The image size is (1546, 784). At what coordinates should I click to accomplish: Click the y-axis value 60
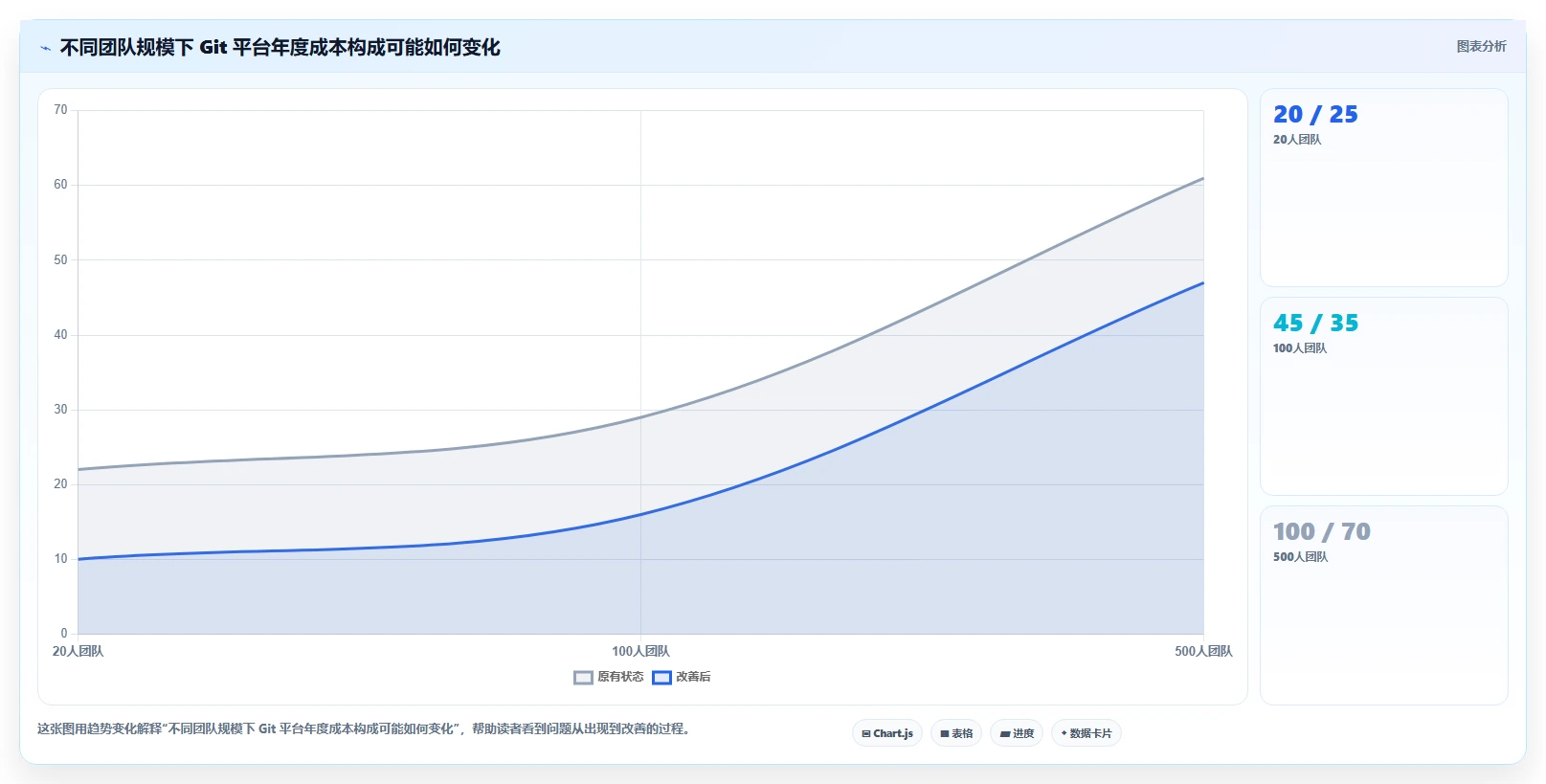pyautogui.click(x=60, y=185)
